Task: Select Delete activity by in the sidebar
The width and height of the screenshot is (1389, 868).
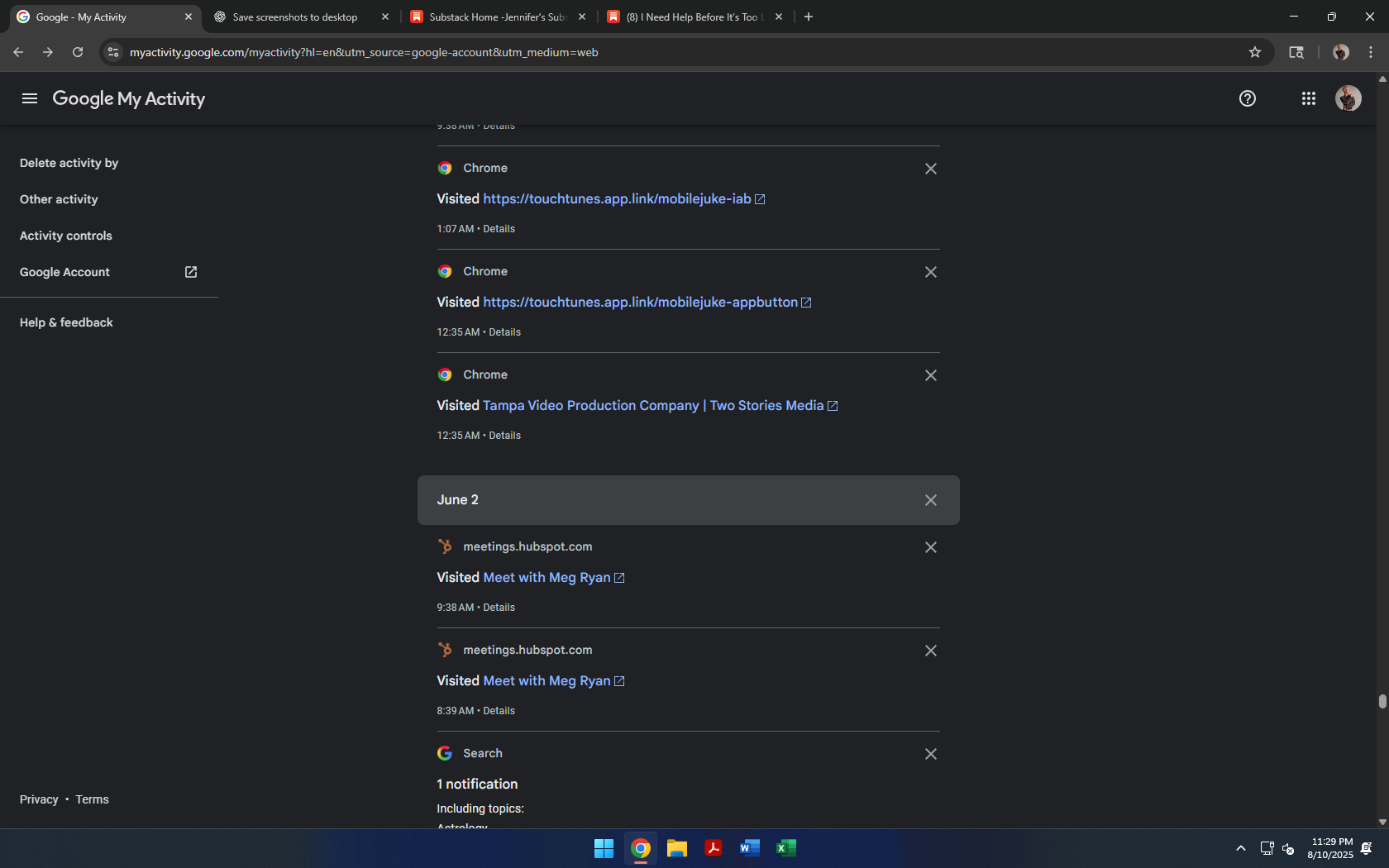Action: pyautogui.click(x=69, y=163)
